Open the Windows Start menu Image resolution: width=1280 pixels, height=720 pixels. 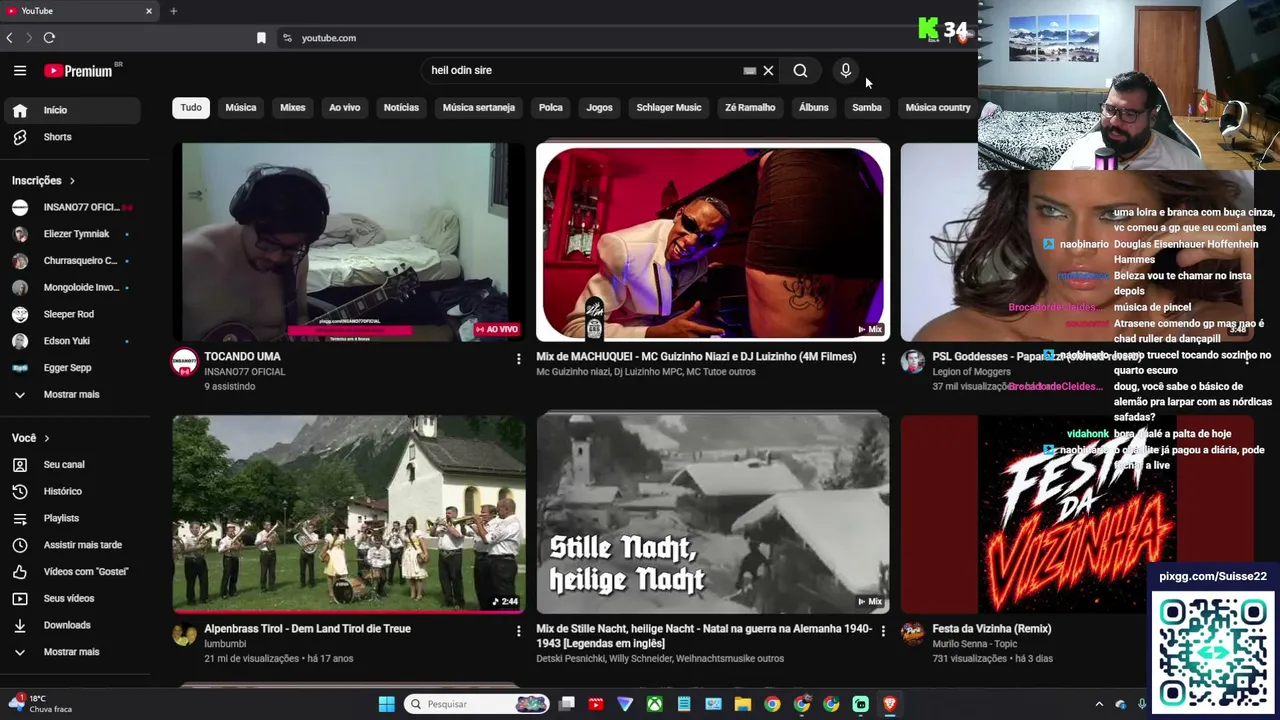(x=386, y=704)
